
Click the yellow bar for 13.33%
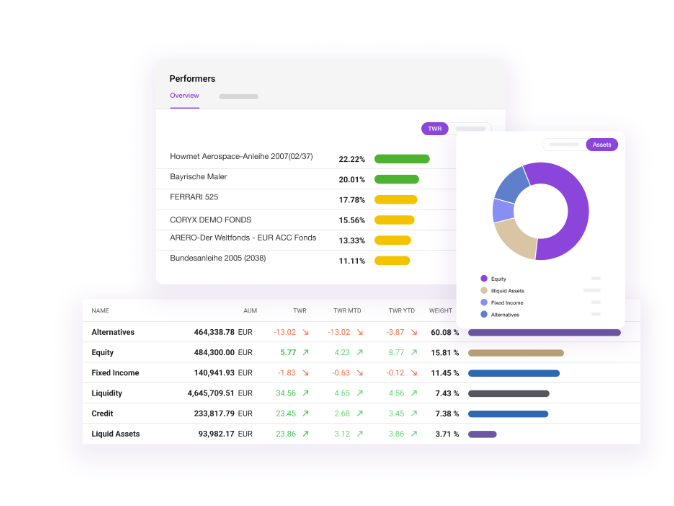pyautogui.click(x=392, y=240)
